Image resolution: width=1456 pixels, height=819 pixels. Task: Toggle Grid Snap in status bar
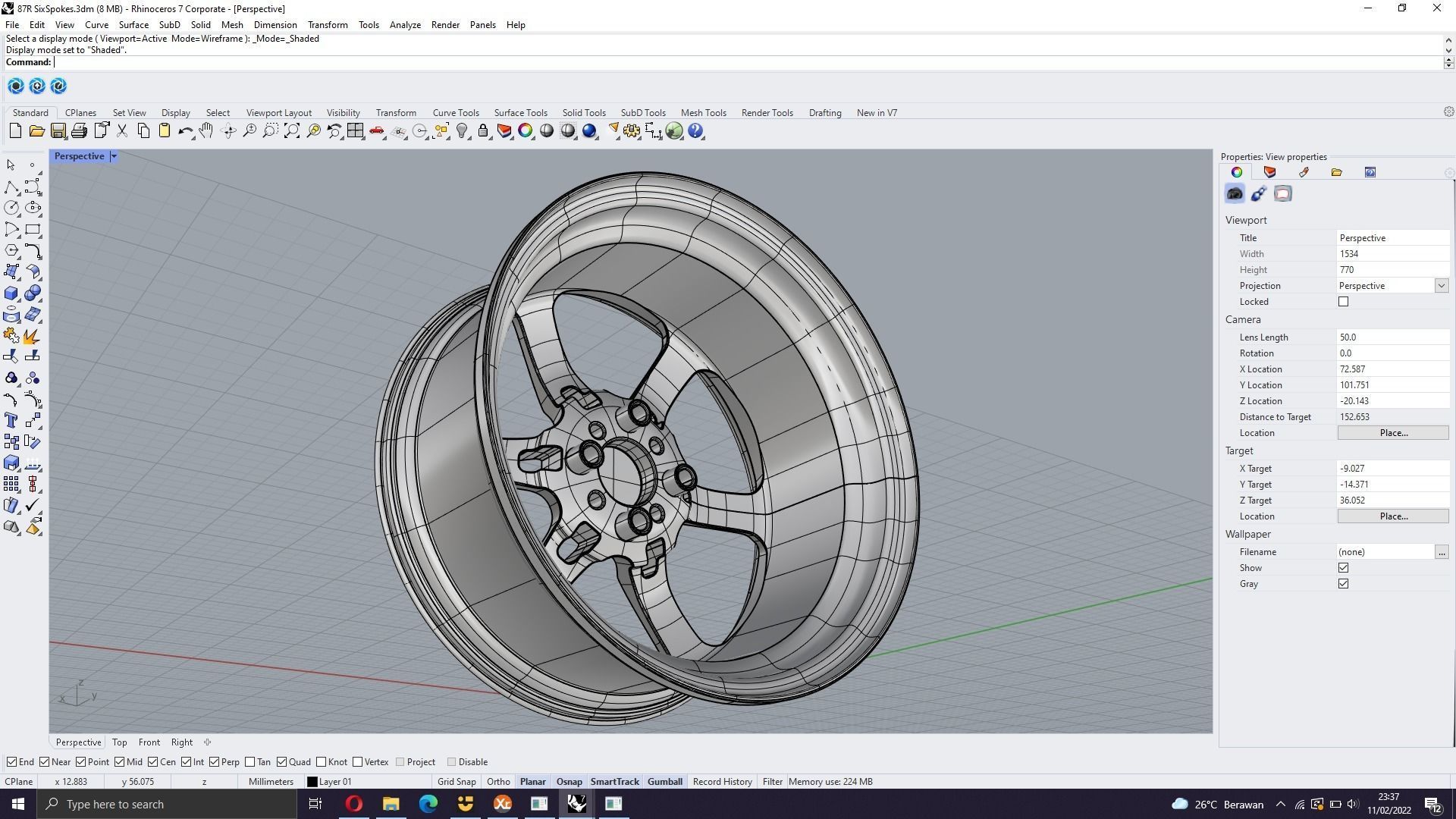tap(457, 782)
